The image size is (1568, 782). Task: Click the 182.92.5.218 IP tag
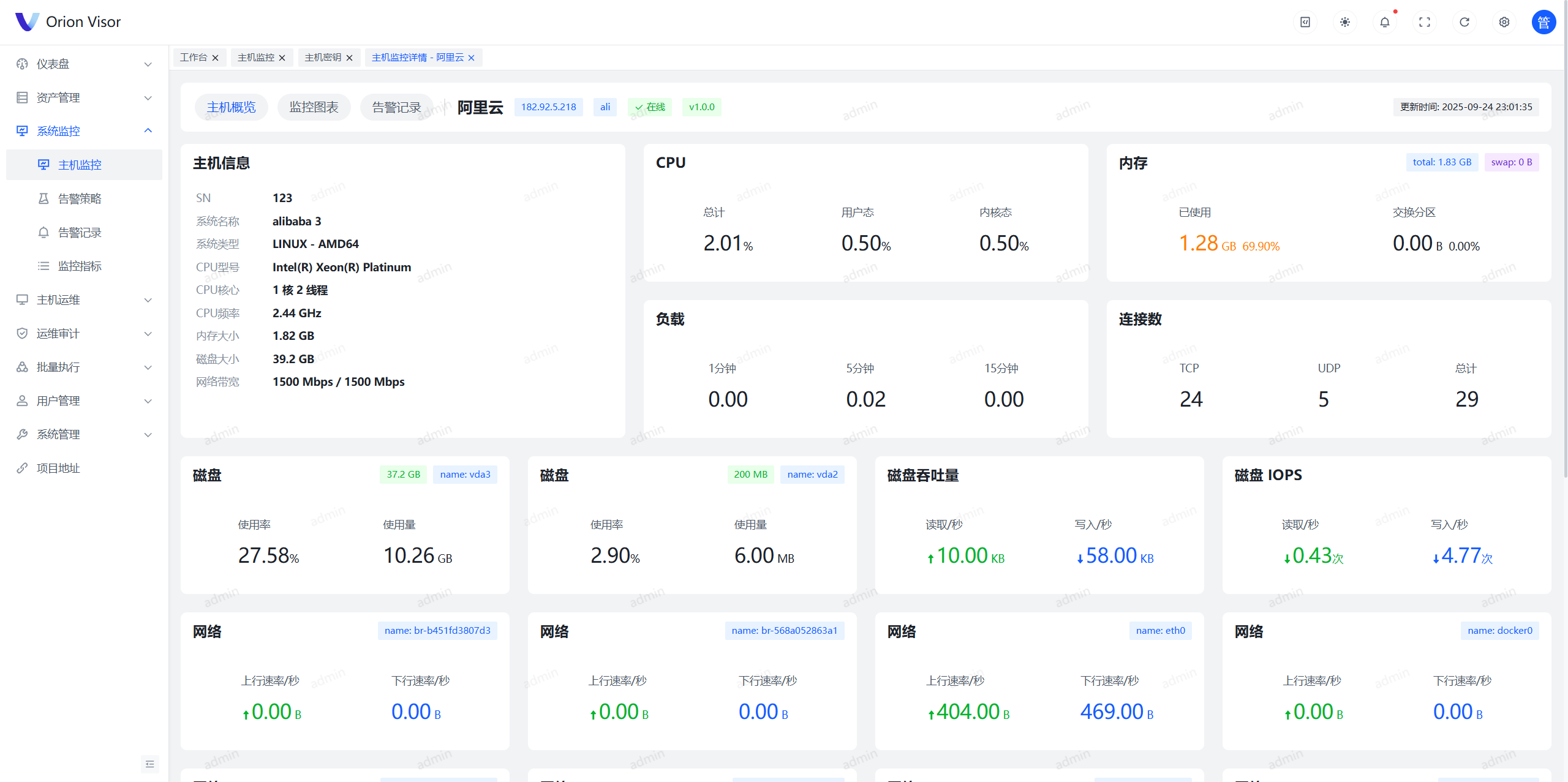[x=548, y=107]
